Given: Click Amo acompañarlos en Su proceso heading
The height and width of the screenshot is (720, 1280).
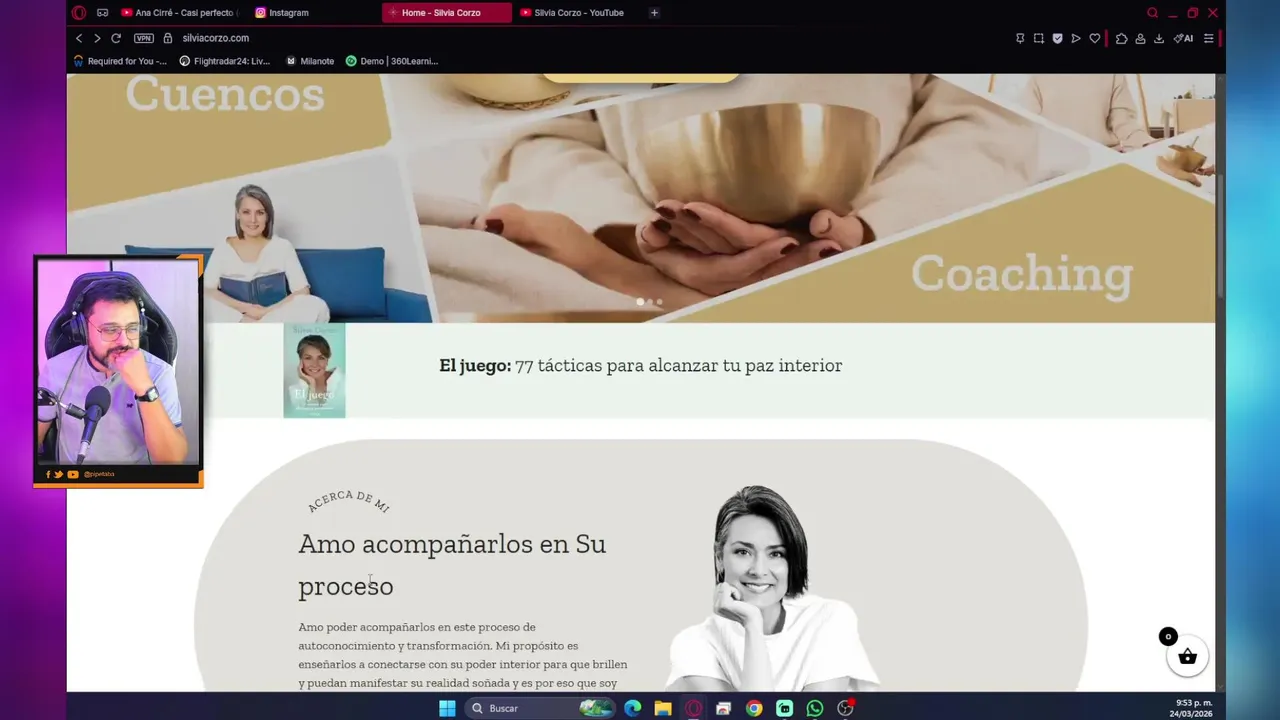Looking at the screenshot, I should click(452, 564).
